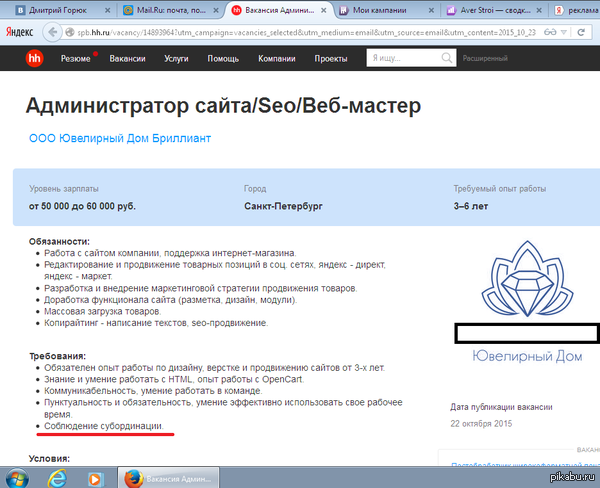Click the salary text от 50 000 до 60 000 руб.

point(82,206)
